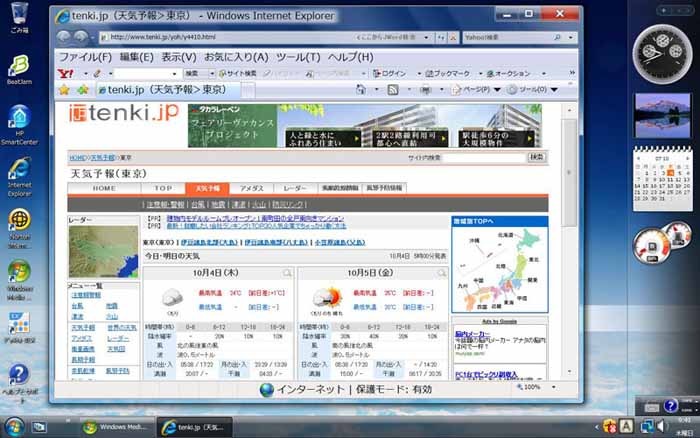Click the auctions (オークション) button on the Yahoo toolbar
The image size is (700, 438).
coord(508,74)
